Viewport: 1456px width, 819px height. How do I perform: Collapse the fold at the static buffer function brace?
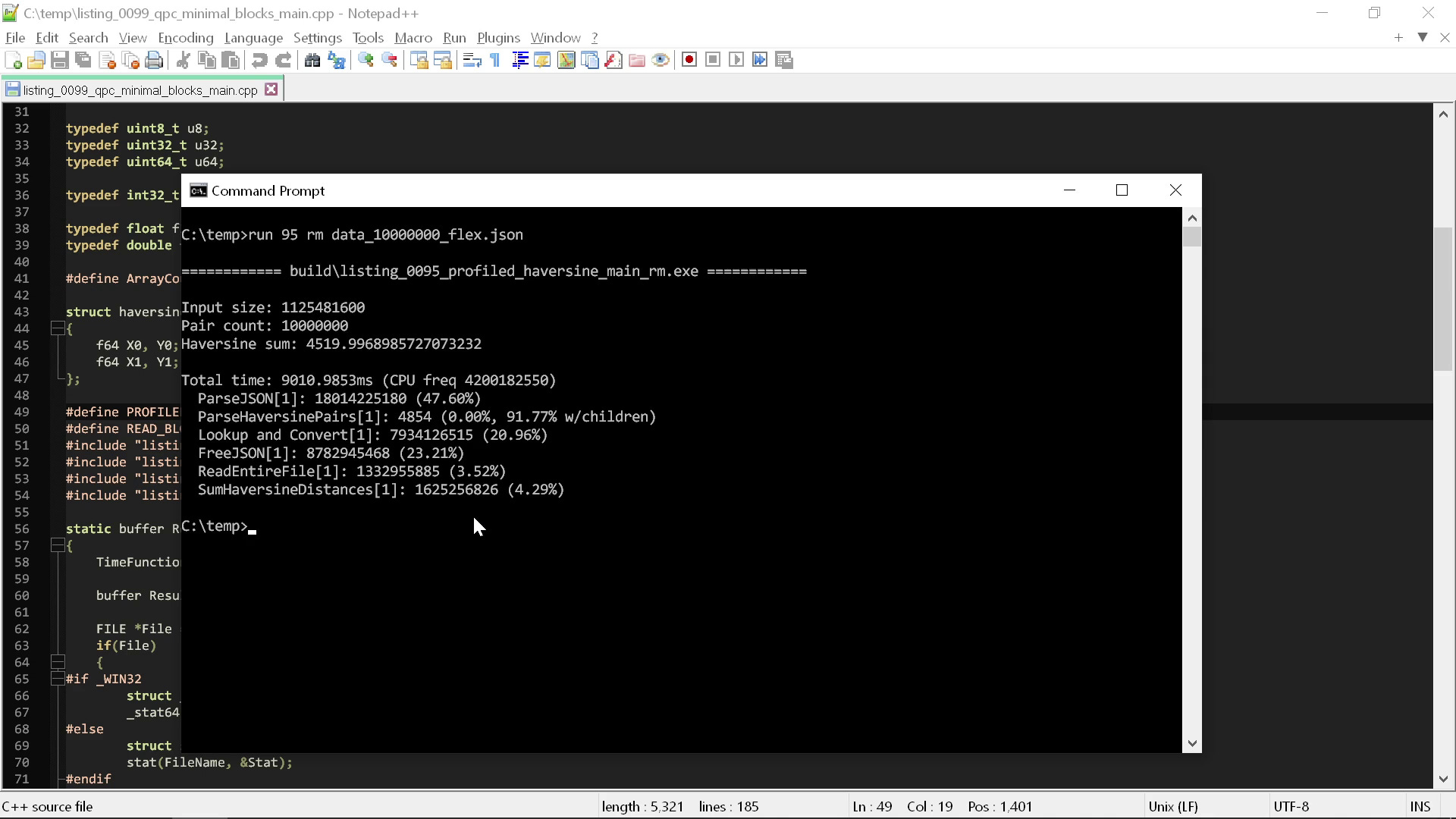[58, 545]
